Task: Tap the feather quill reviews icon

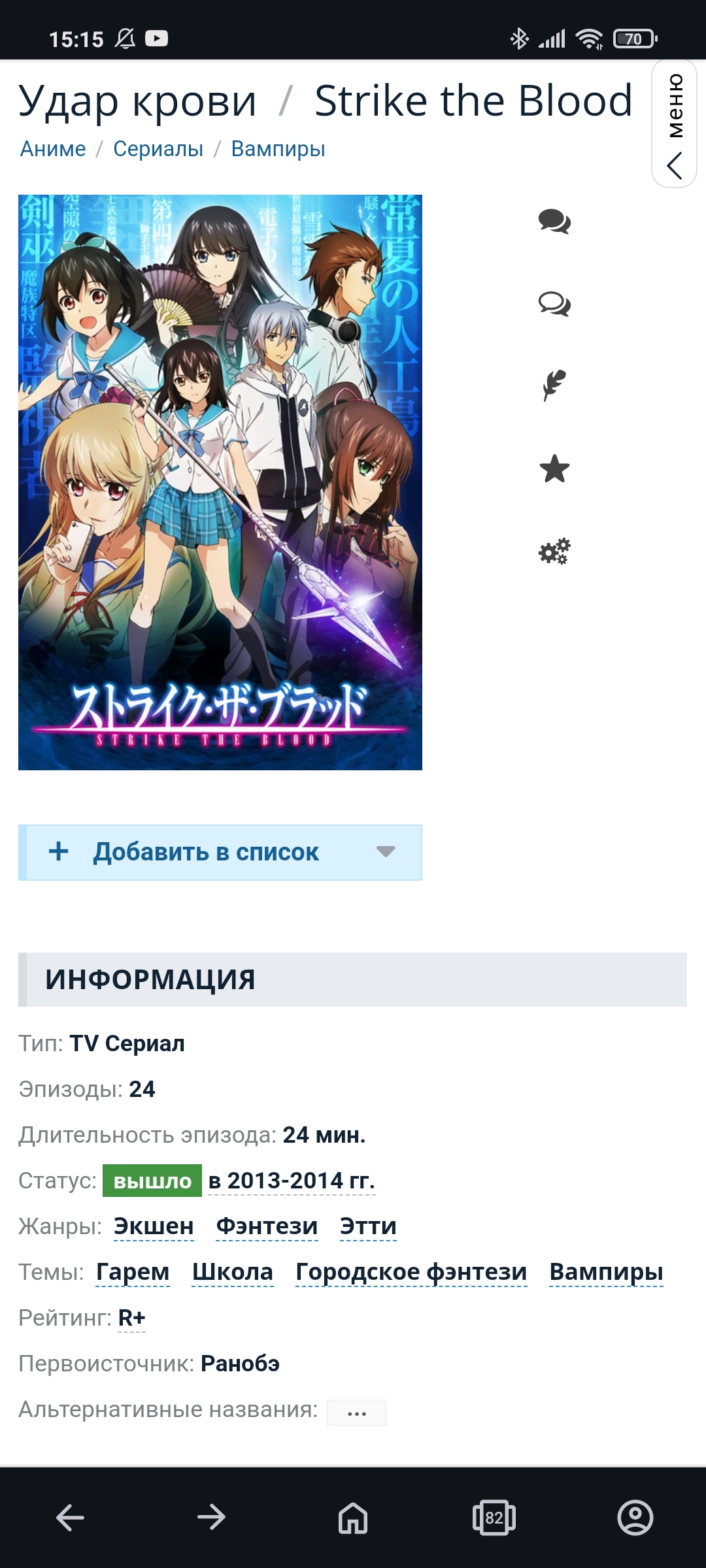Action: (x=554, y=386)
